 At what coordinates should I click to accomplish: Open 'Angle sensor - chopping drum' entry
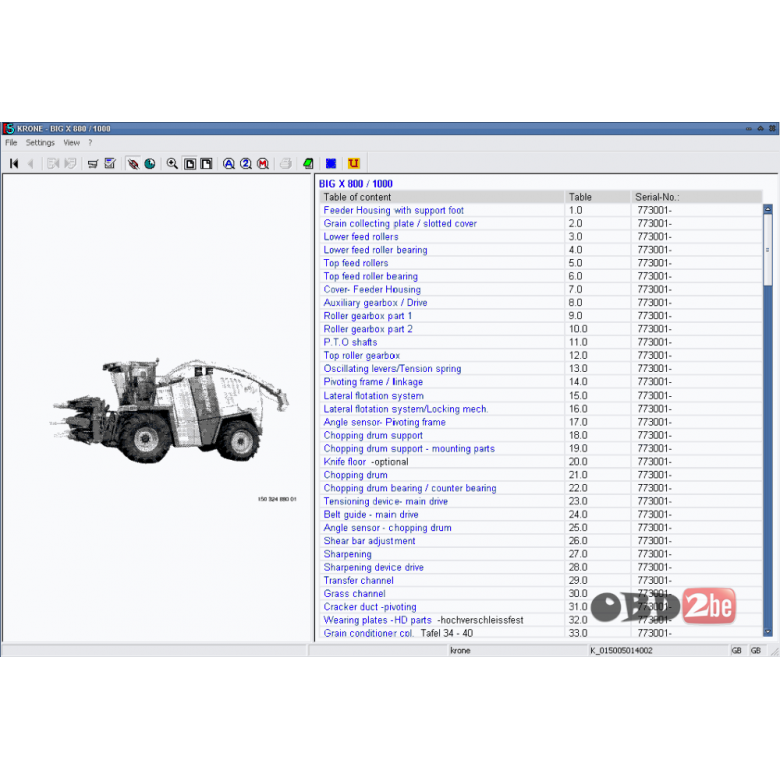pos(388,527)
